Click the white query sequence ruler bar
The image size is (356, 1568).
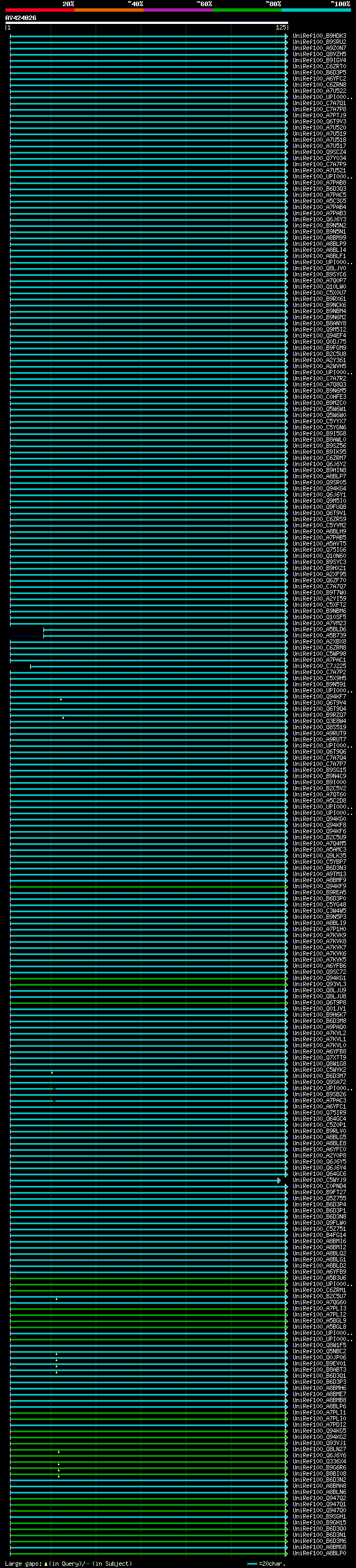[147, 22]
